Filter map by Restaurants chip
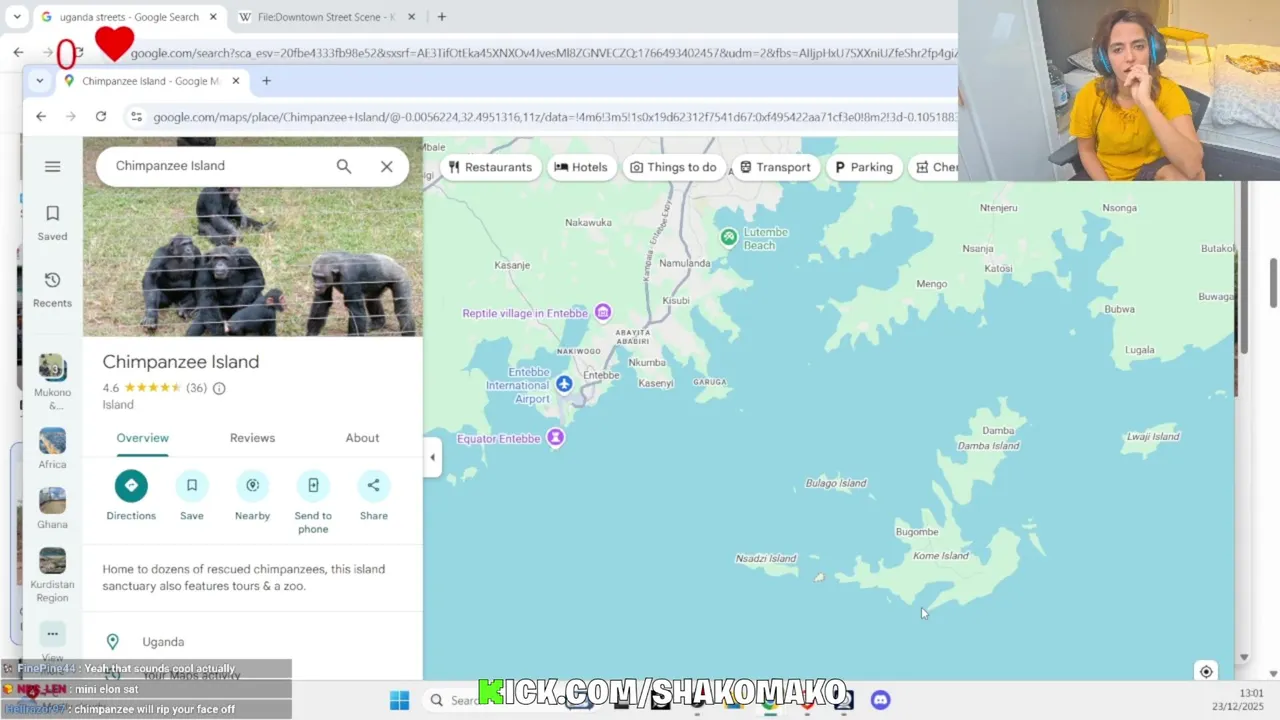This screenshot has height=720, width=1280. click(490, 167)
